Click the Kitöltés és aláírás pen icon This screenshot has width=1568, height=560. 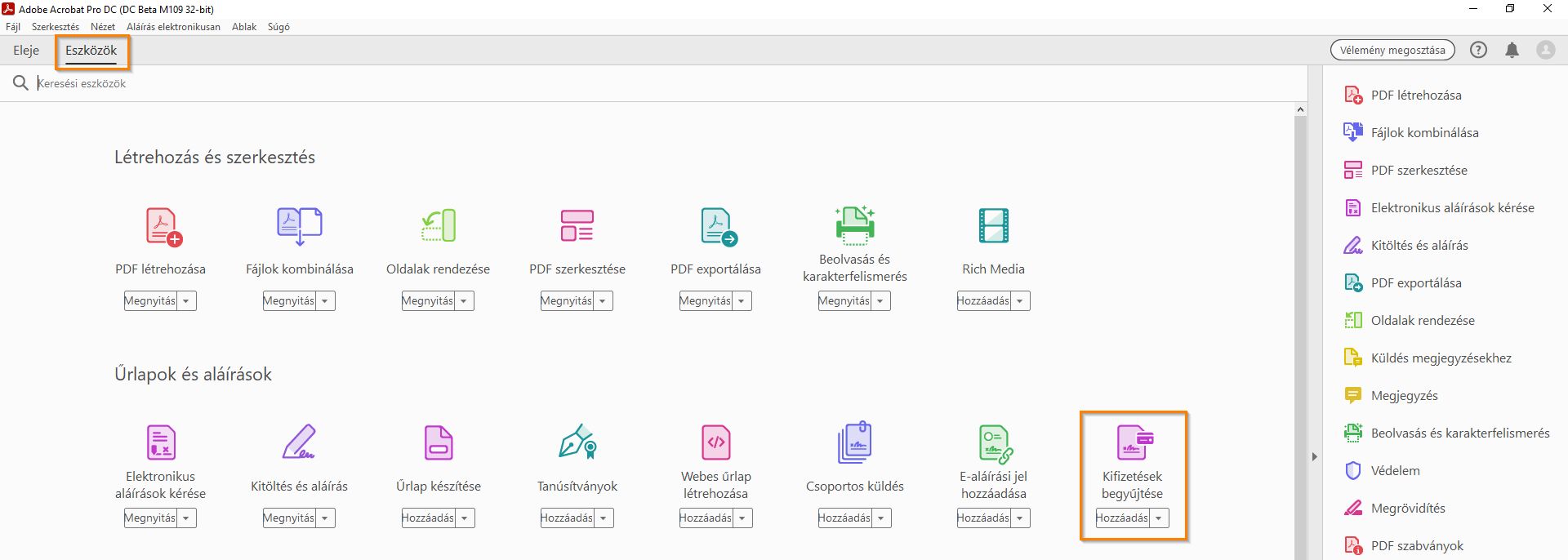pos(299,442)
